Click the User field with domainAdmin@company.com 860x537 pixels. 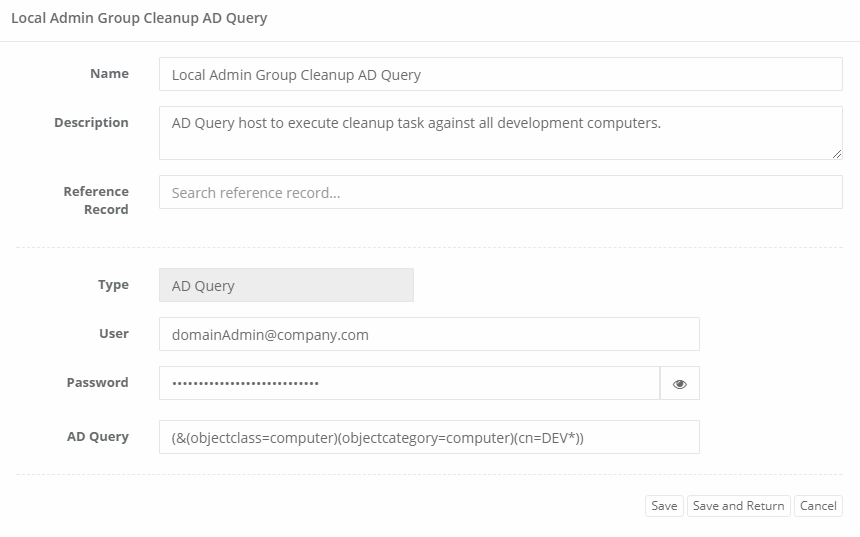(429, 334)
